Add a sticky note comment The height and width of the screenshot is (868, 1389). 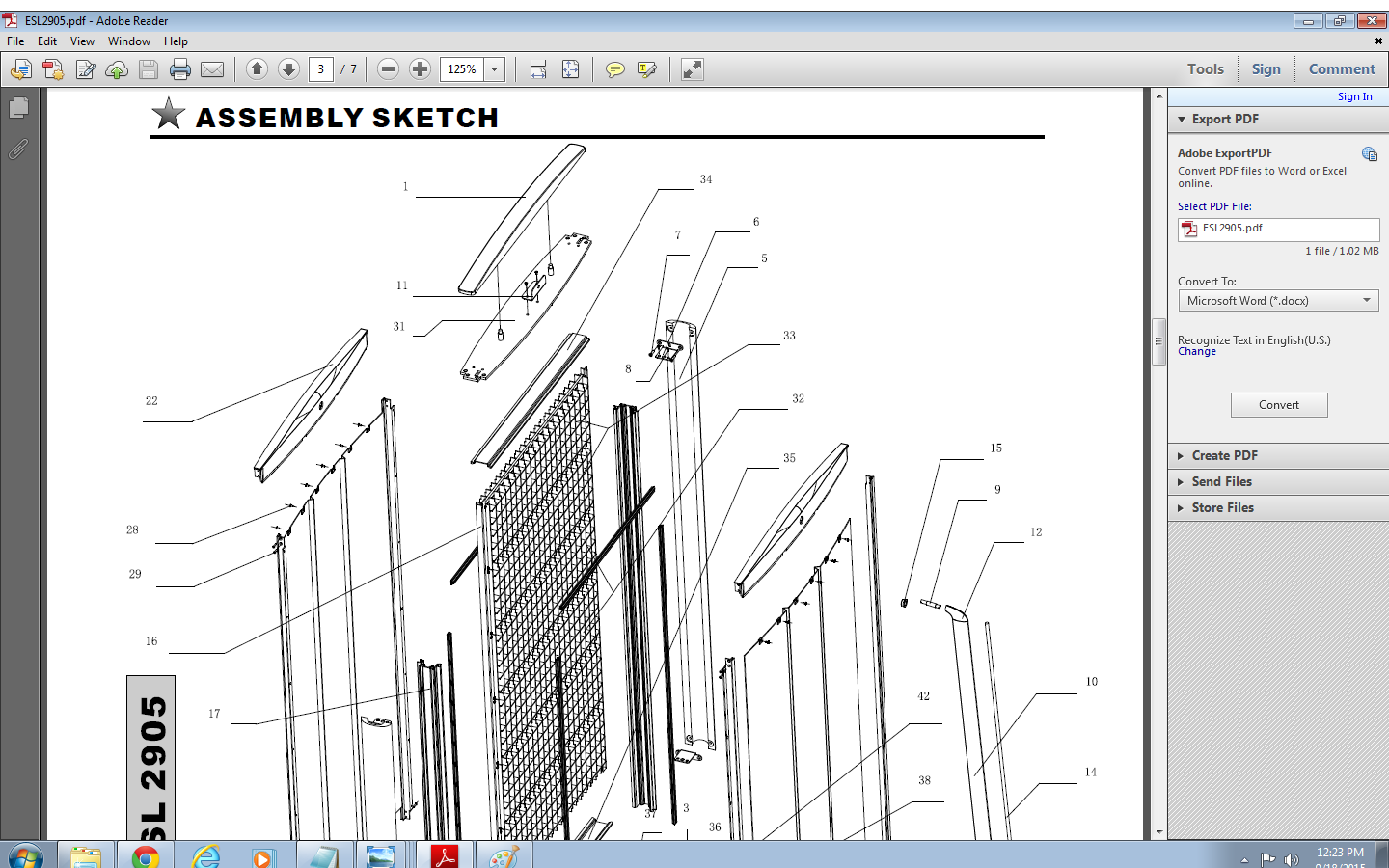(x=614, y=69)
